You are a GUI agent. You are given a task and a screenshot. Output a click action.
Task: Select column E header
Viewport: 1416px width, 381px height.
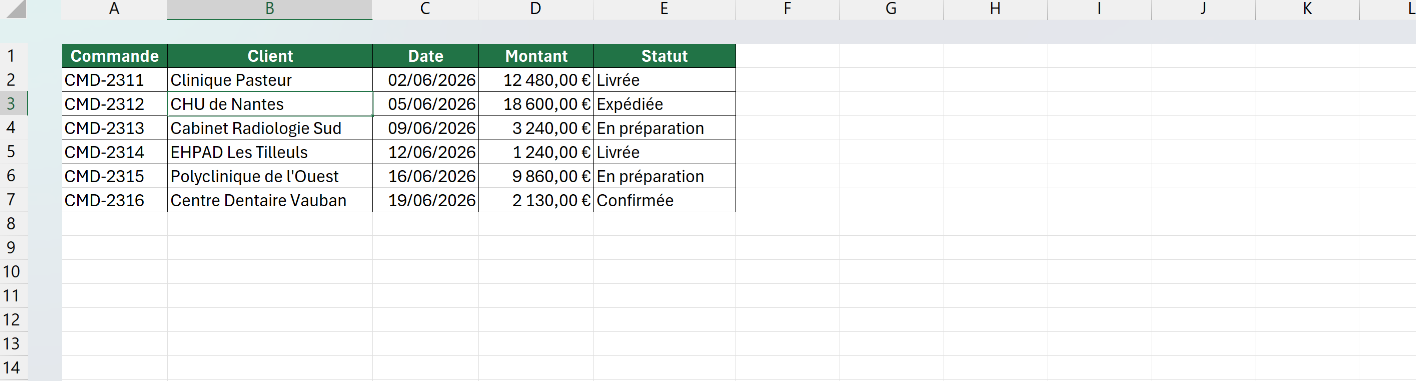(665, 9)
